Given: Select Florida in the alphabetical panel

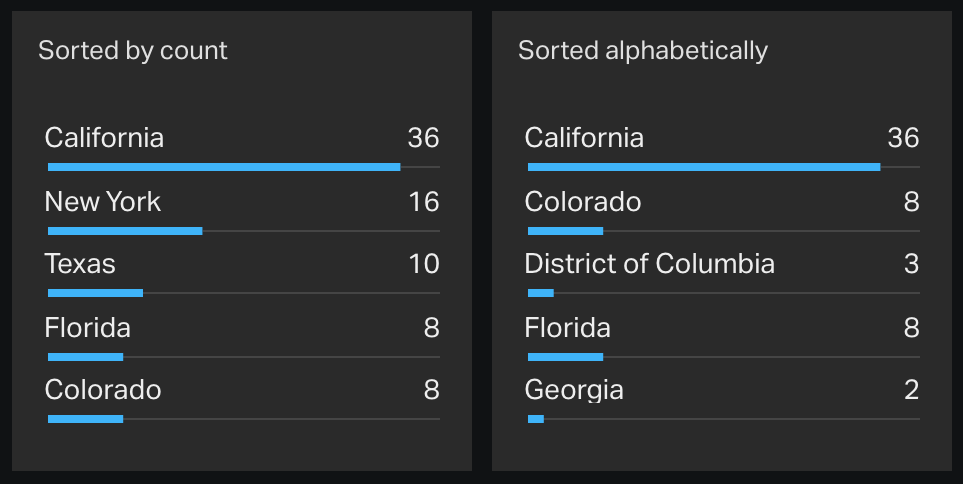Looking at the screenshot, I should pyautogui.click(x=568, y=328).
